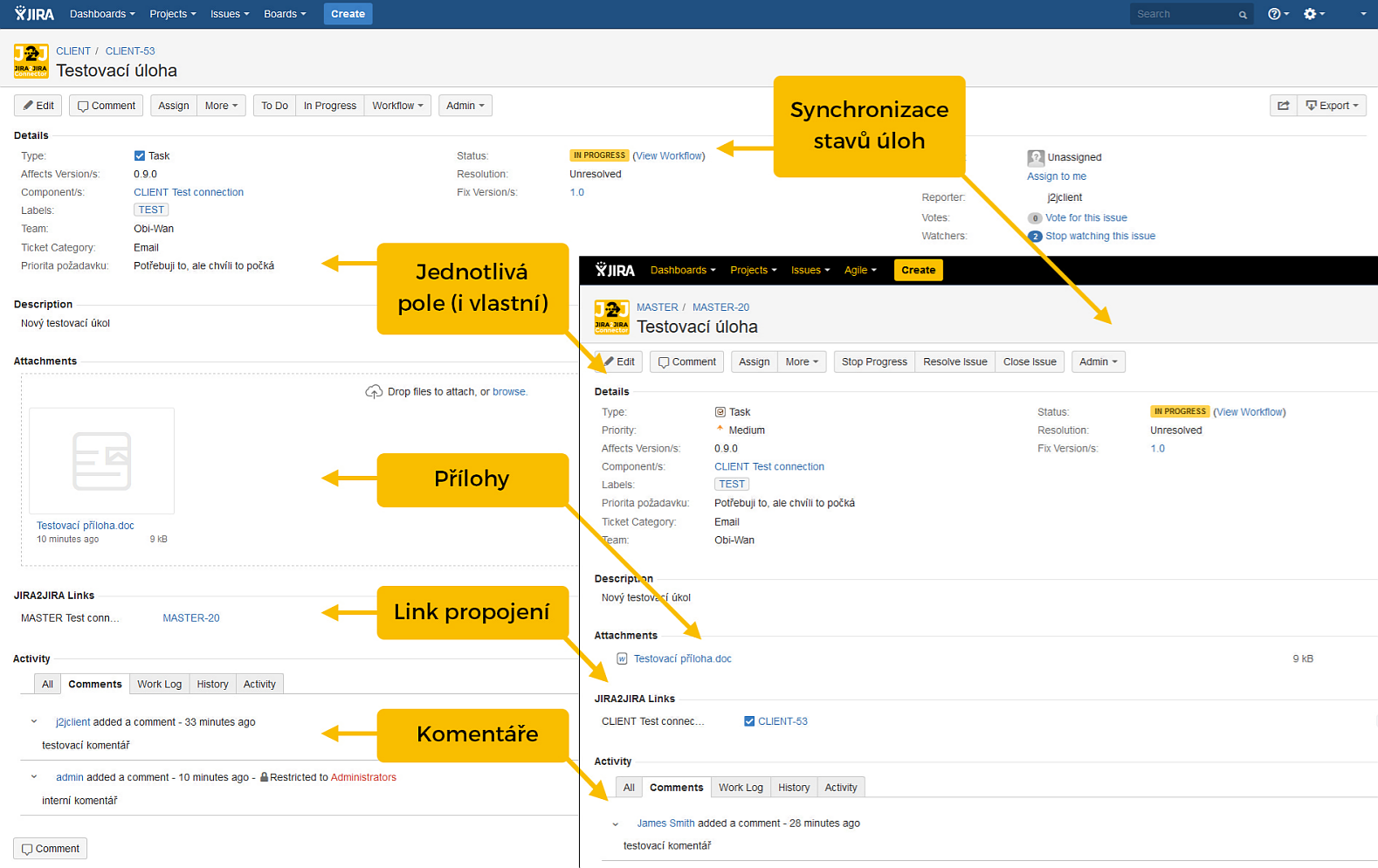The image size is (1378, 868).
Task: Switch to the History tab in CLIENT-53 Activity
Action: (x=212, y=685)
